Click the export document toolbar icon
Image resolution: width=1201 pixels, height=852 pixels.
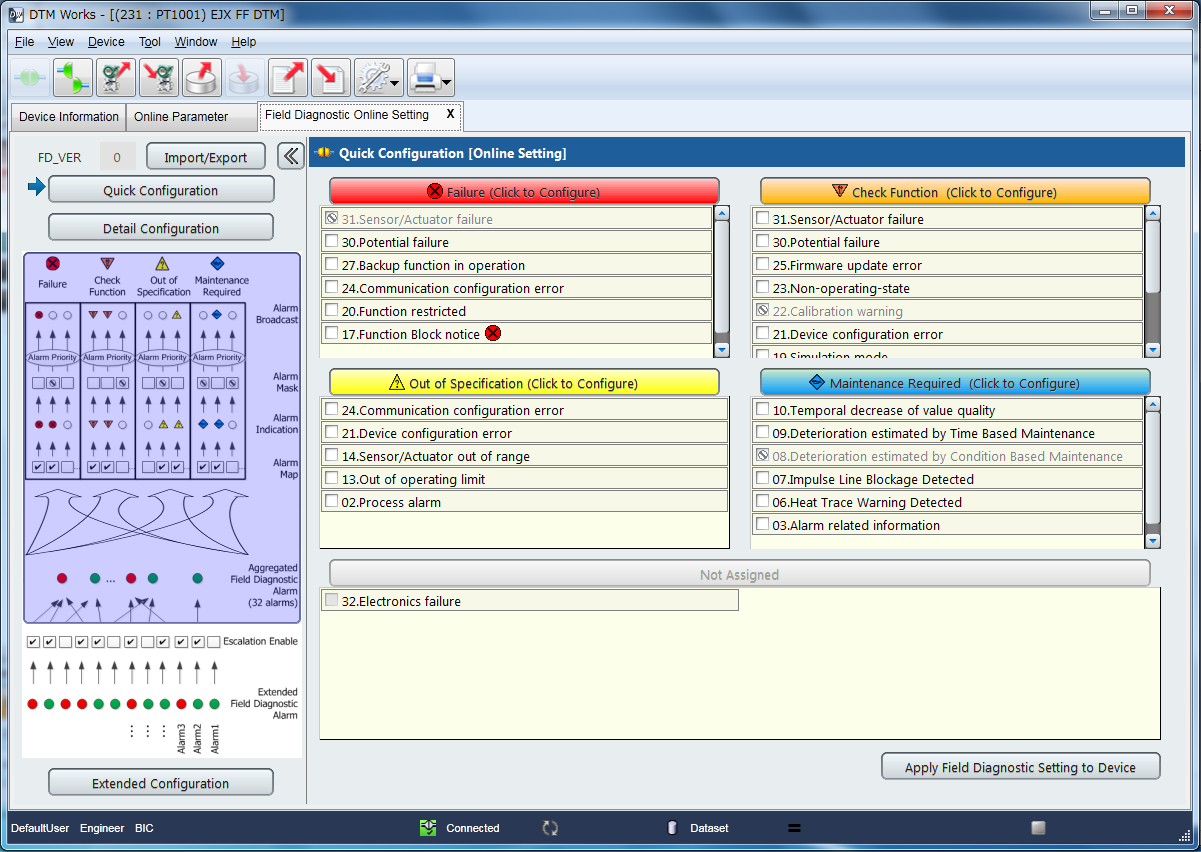tap(288, 77)
